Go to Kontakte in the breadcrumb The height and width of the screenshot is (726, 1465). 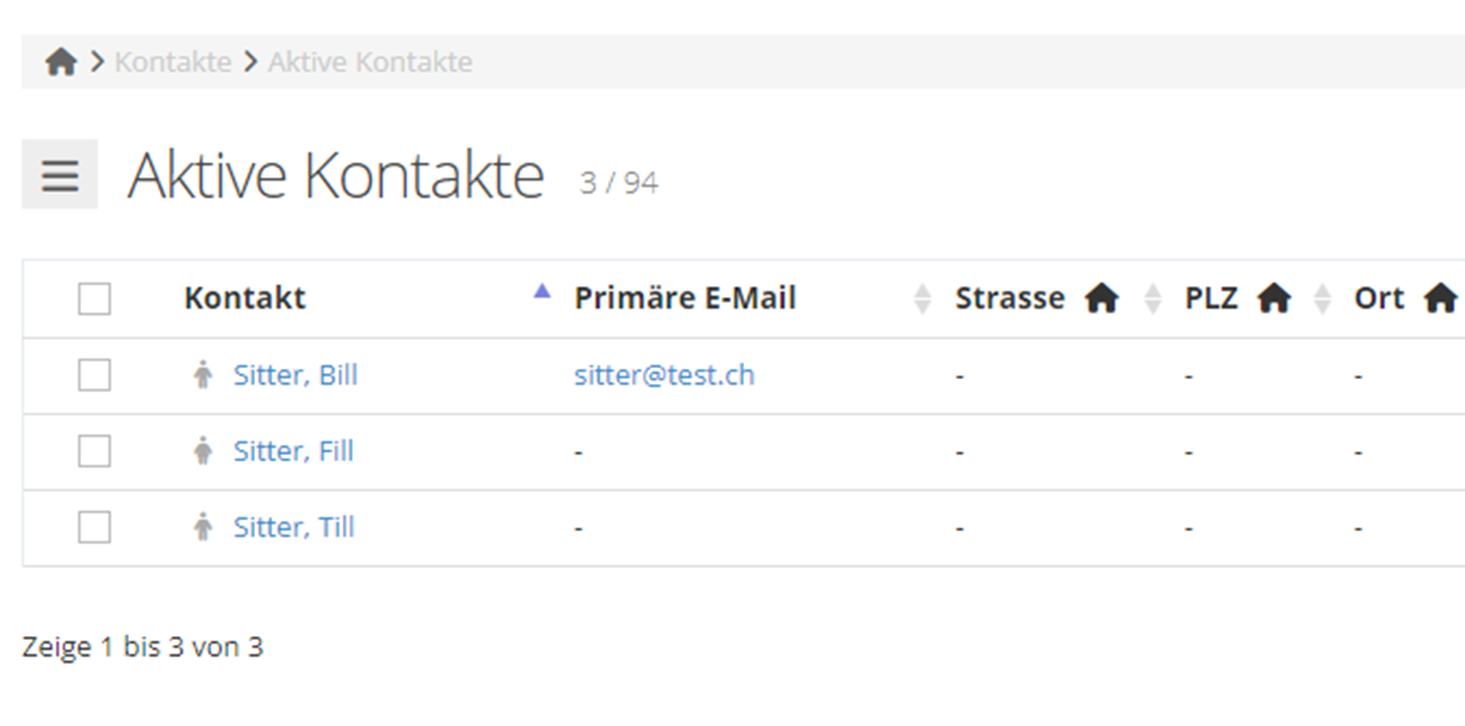tap(173, 62)
